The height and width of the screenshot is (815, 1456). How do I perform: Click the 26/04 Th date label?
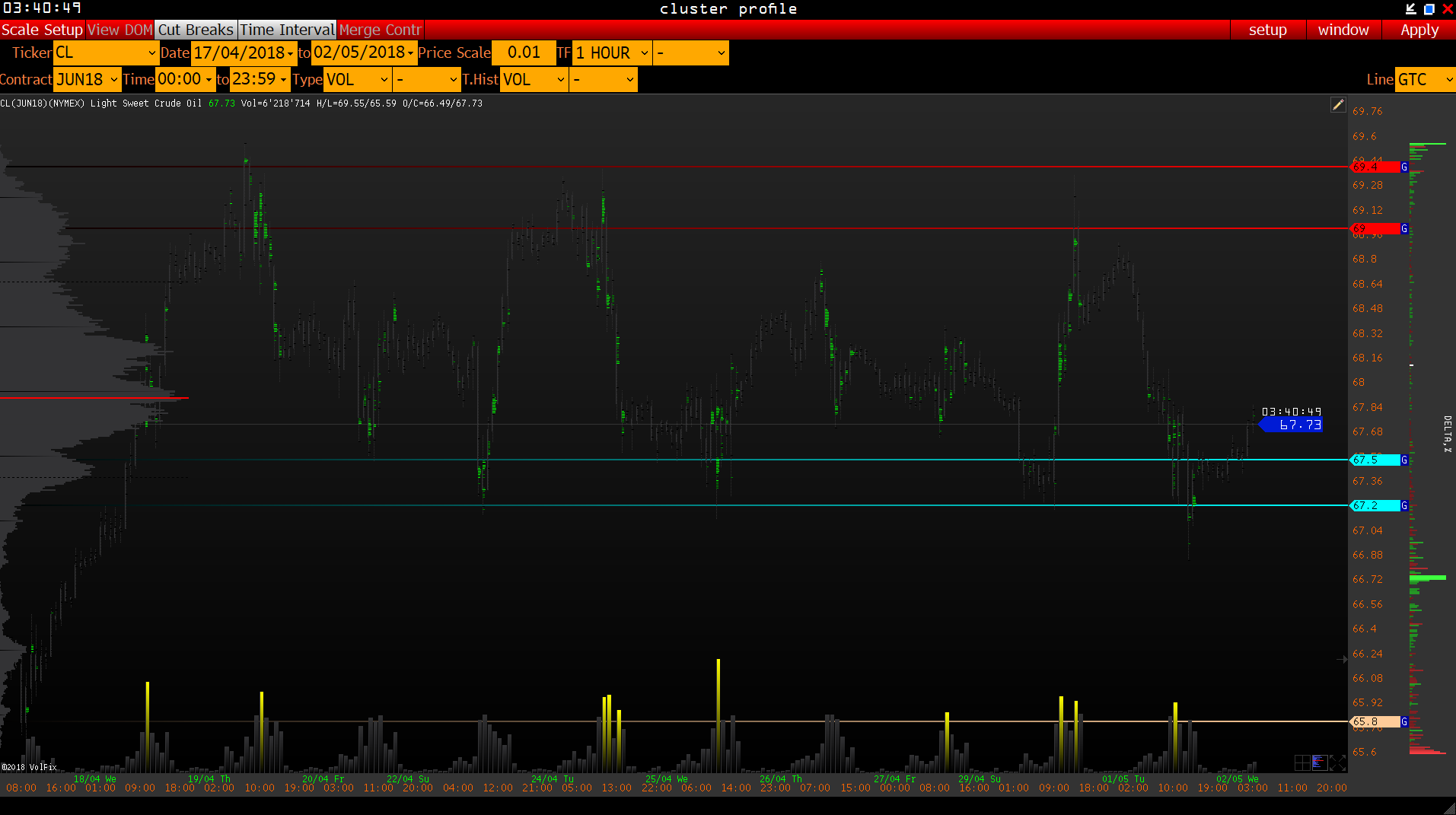[781, 779]
